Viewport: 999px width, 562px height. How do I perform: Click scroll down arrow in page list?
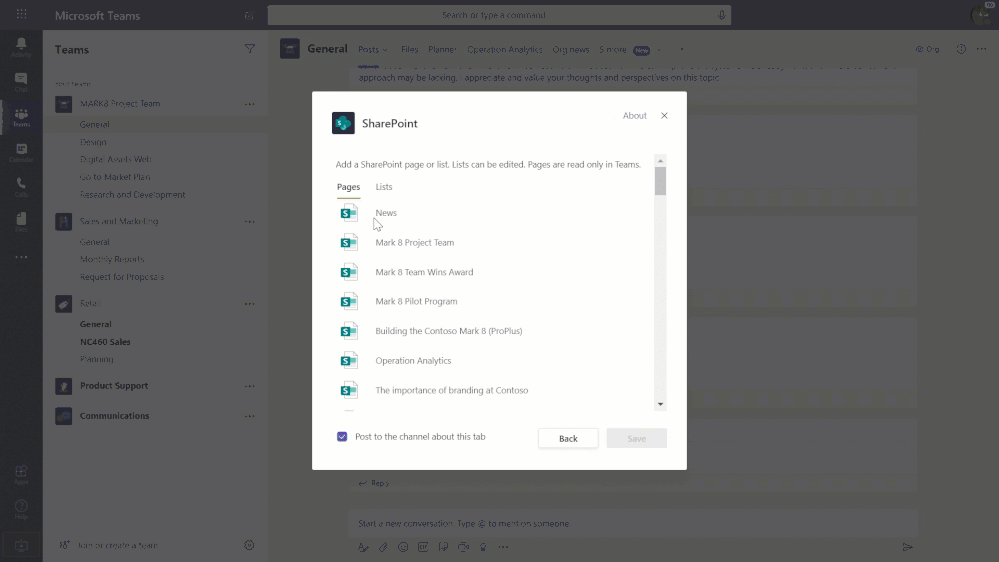(x=660, y=404)
